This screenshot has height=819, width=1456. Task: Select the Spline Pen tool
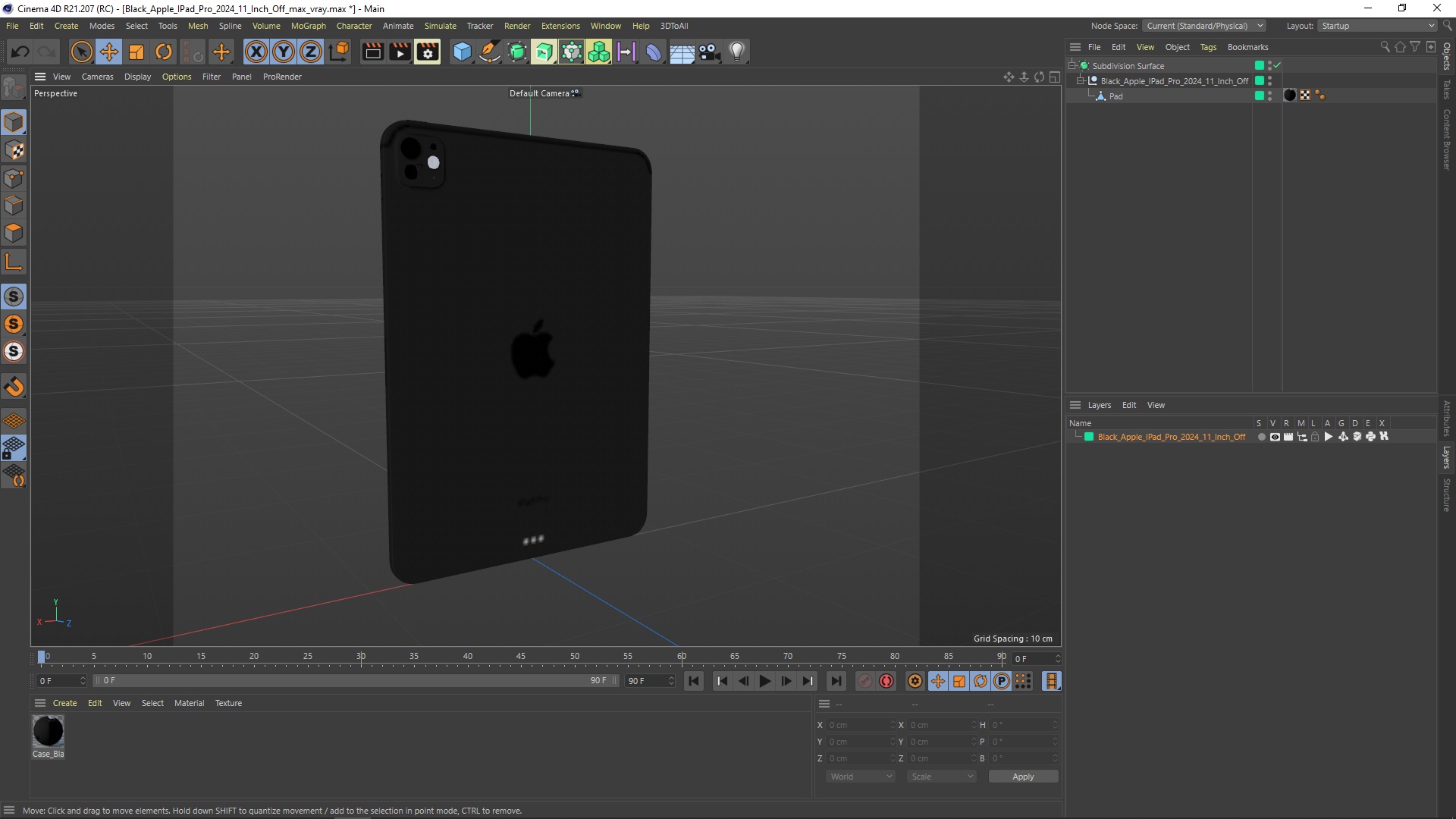pos(490,52)
